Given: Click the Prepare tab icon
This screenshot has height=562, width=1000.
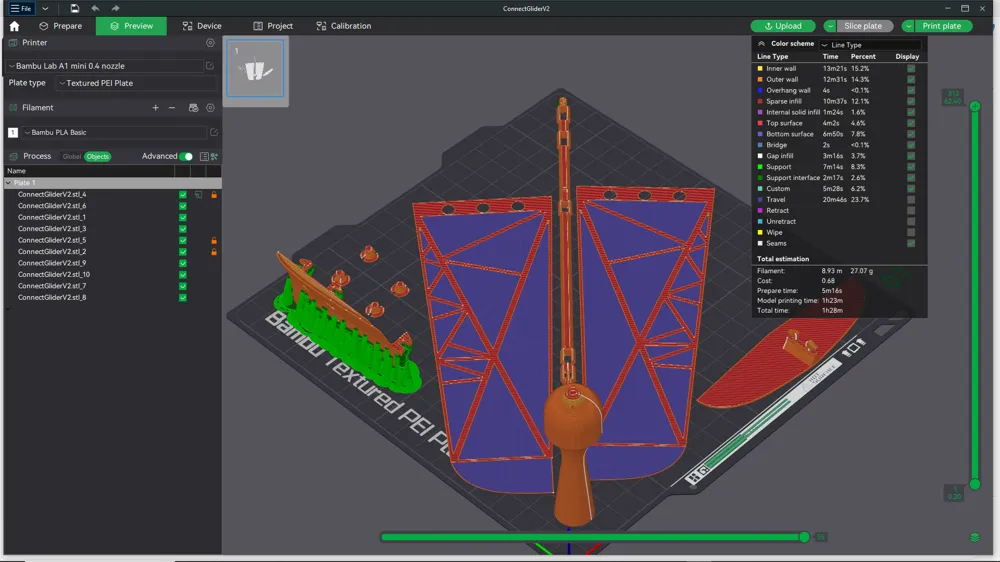Looking at the screenshot, I should click(43, 26).
